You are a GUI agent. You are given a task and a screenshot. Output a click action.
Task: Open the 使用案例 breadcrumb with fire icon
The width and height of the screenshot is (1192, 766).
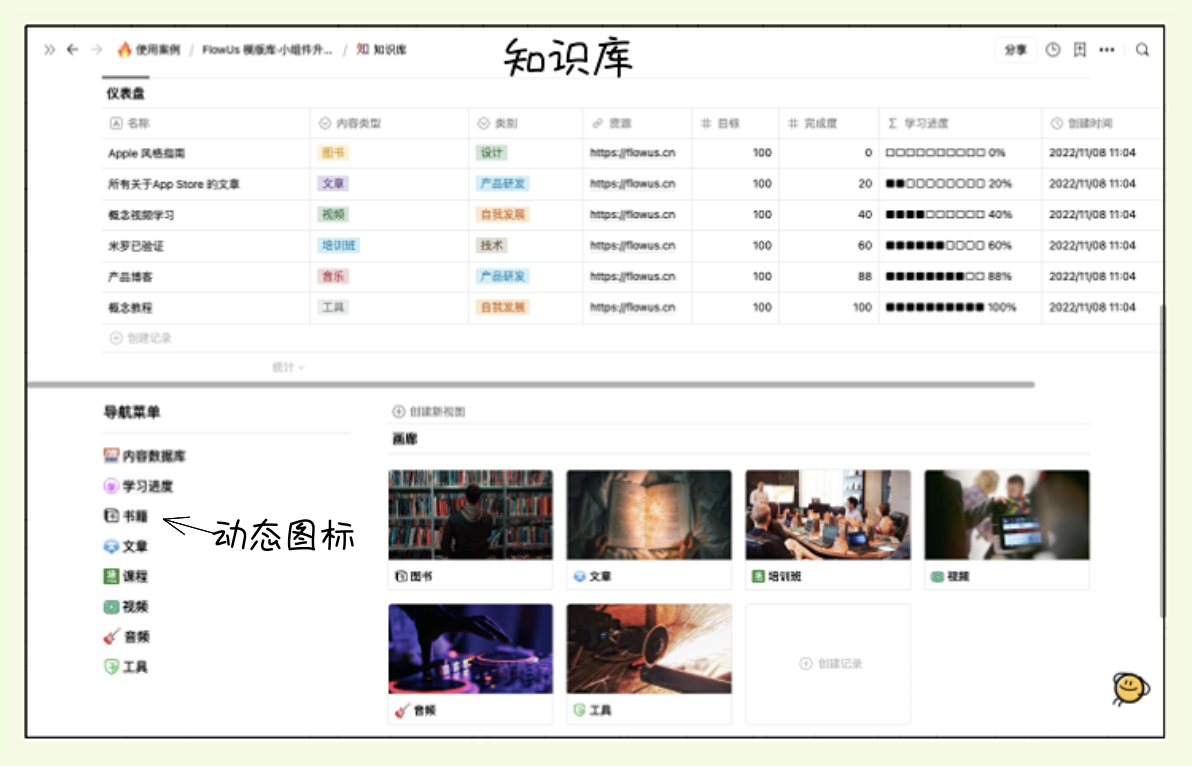149,50
